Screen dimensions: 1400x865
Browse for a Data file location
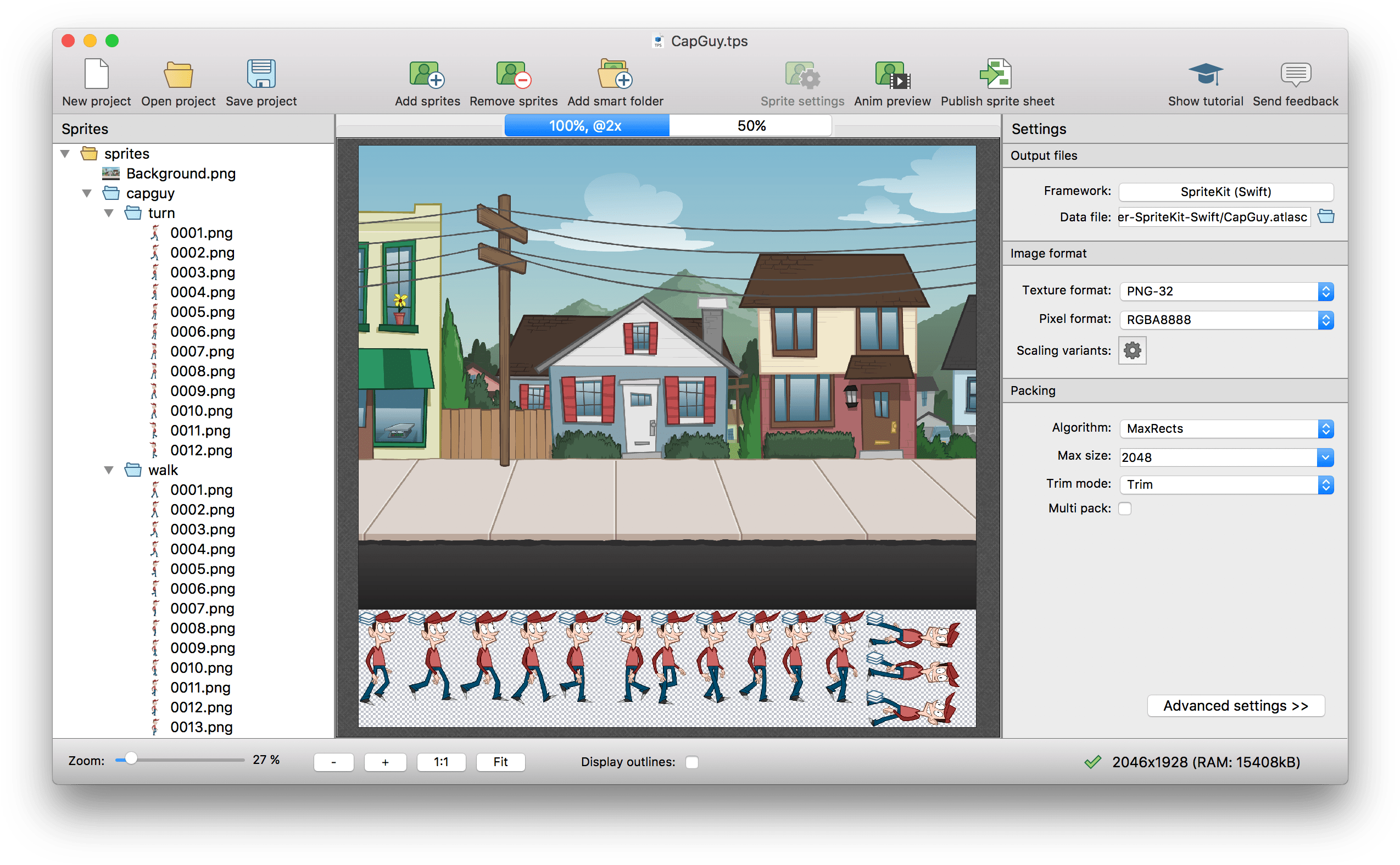pos(1326,216)
